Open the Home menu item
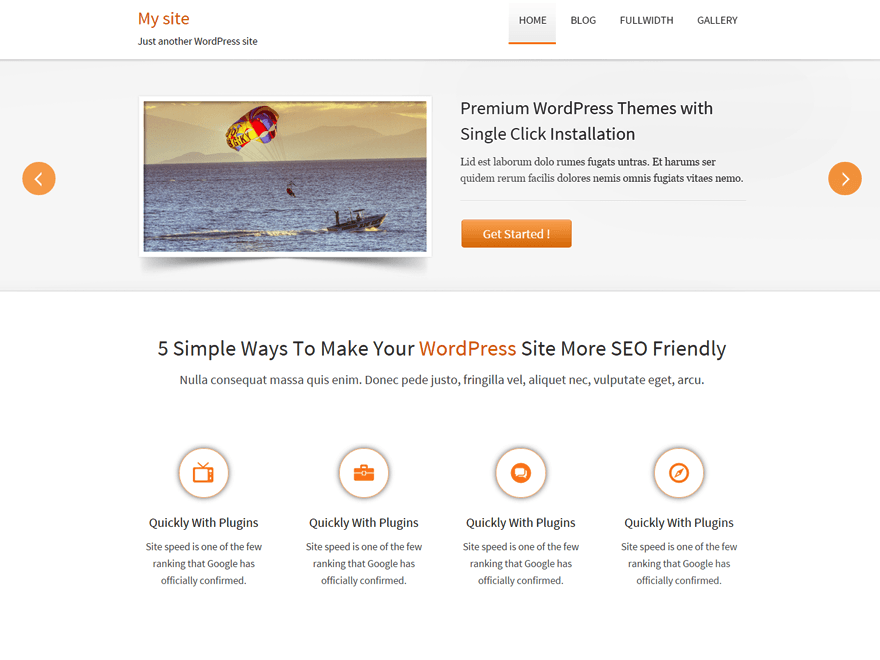880x660 pixels. coord(532,22)
